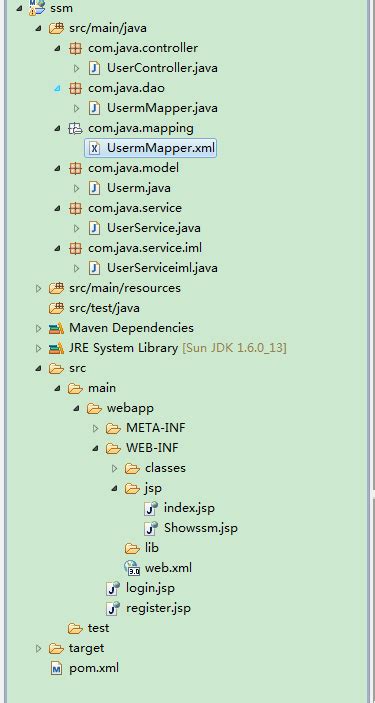Click the UserServiceiml.java file icon

coord(94,268)
